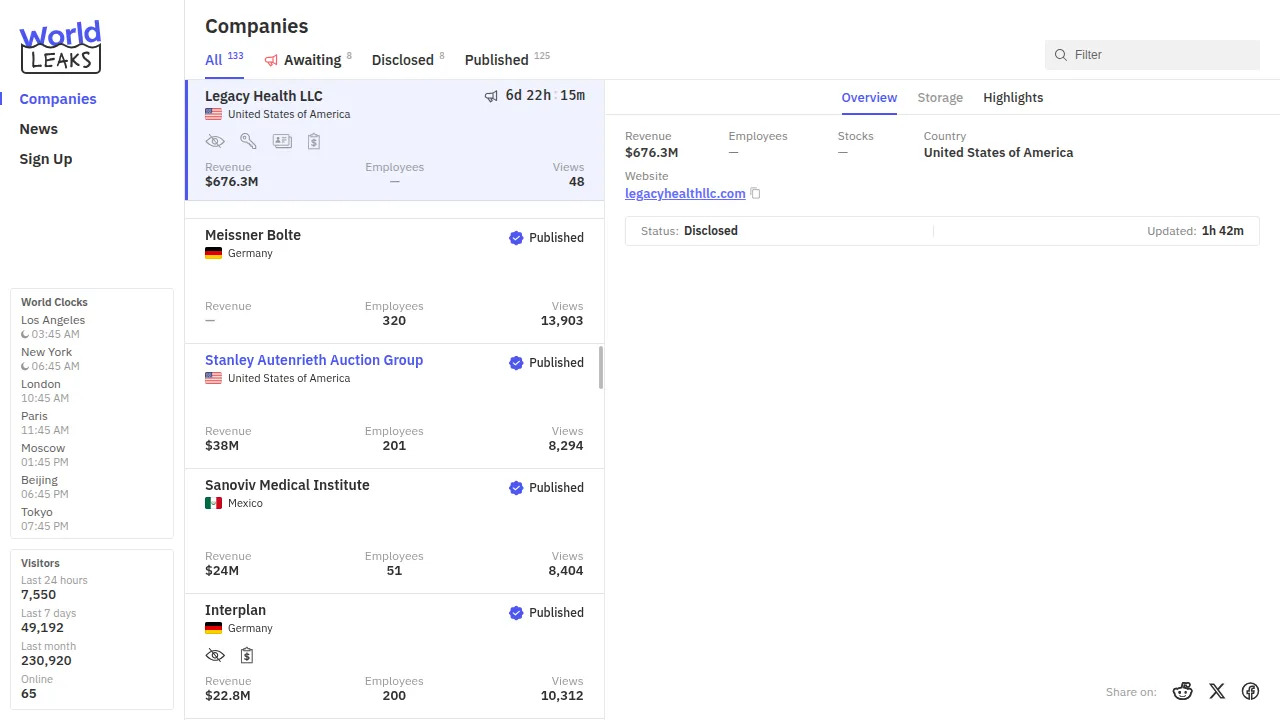The width and height of the screenshot is (1280, 720).
Task: Open the Sign Up page
Action: click(46, 159)
